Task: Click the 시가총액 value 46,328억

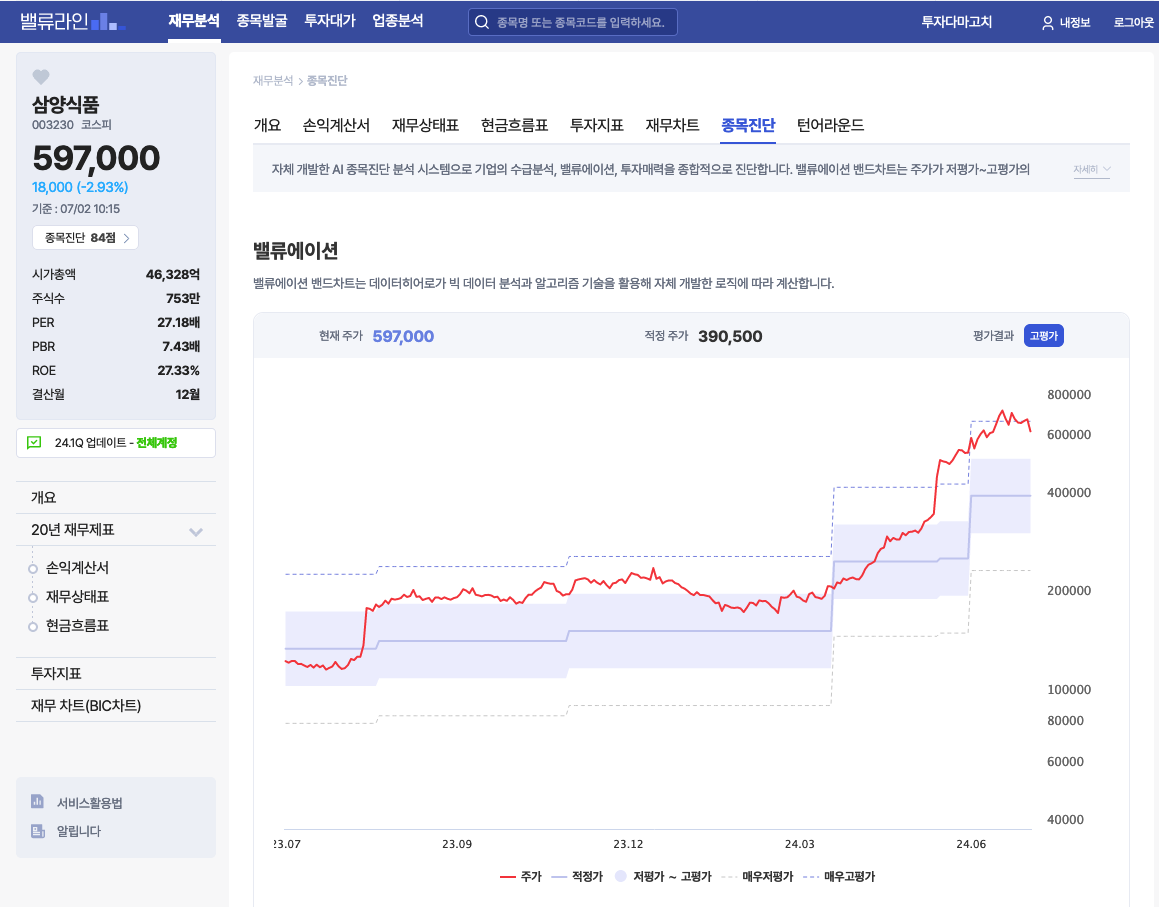Action: point(173,274)
